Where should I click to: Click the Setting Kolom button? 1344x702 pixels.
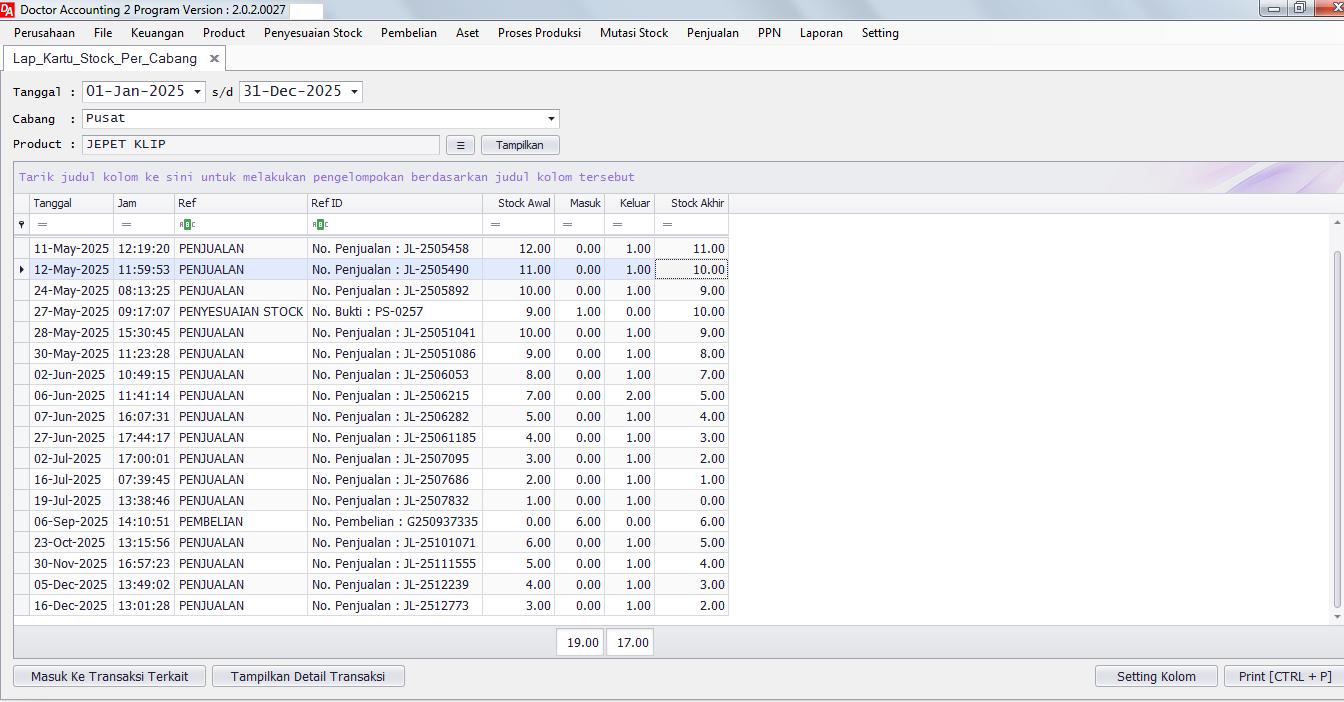coord(1156,676)
